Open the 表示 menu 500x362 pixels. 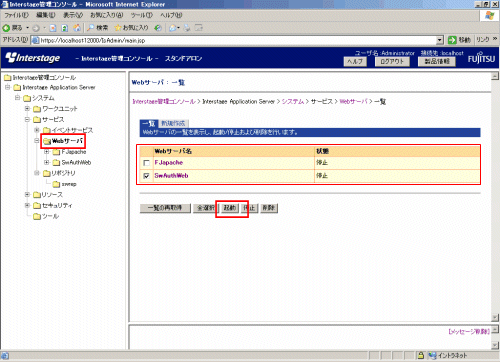(73, 15)
